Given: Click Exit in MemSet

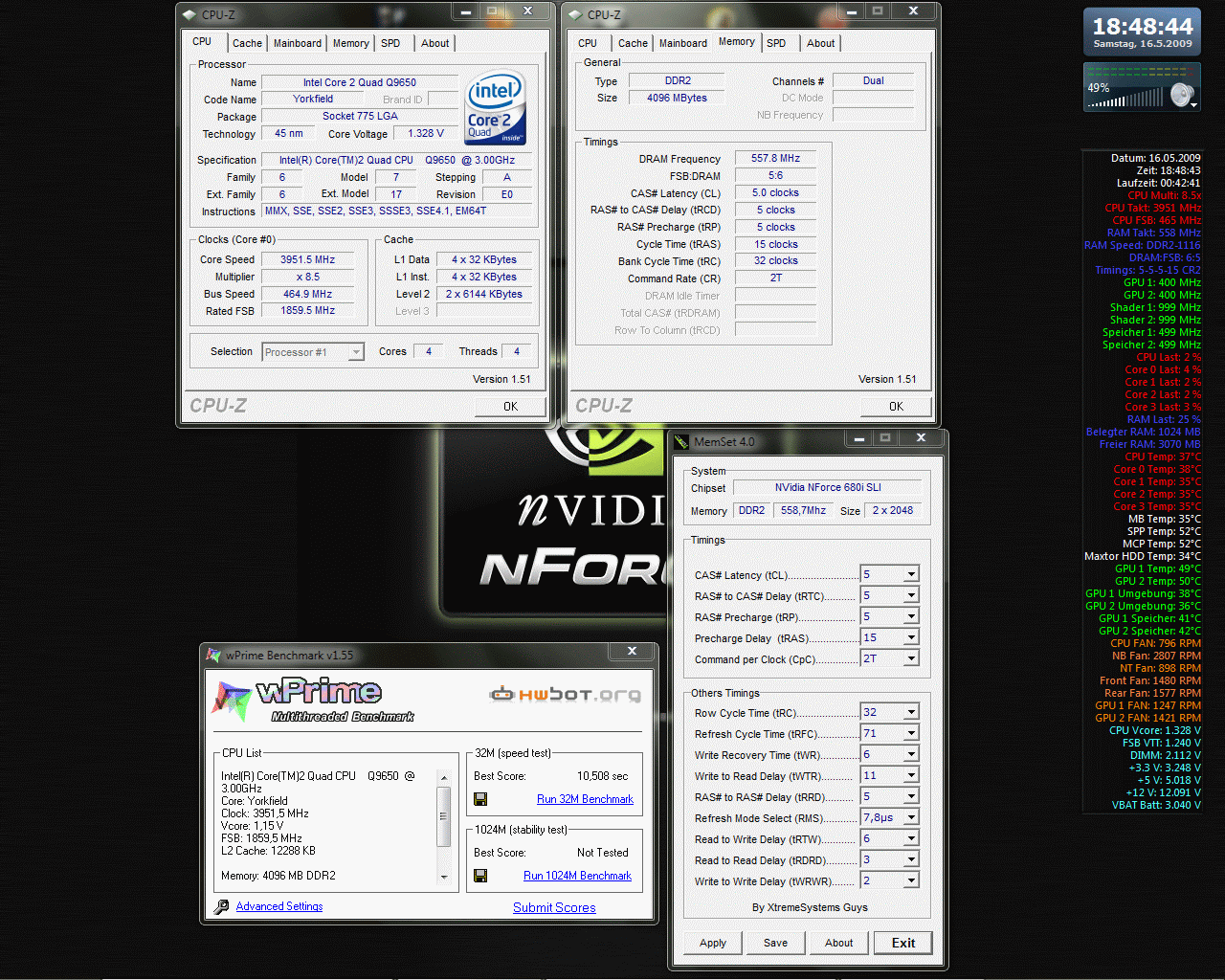Looking at the screenshot, I should pos(903,943).
